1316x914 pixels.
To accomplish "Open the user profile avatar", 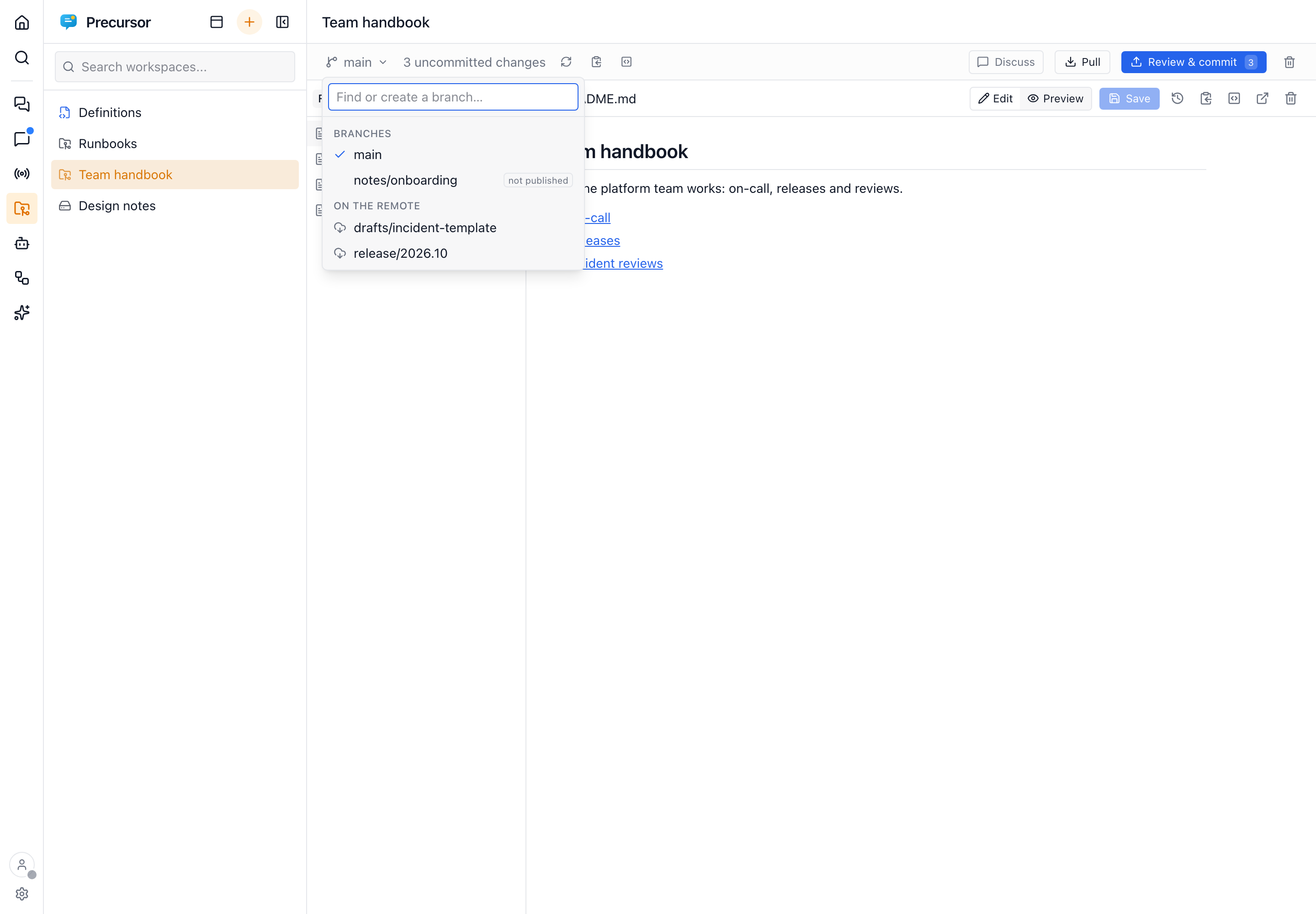I will point(22,865).
